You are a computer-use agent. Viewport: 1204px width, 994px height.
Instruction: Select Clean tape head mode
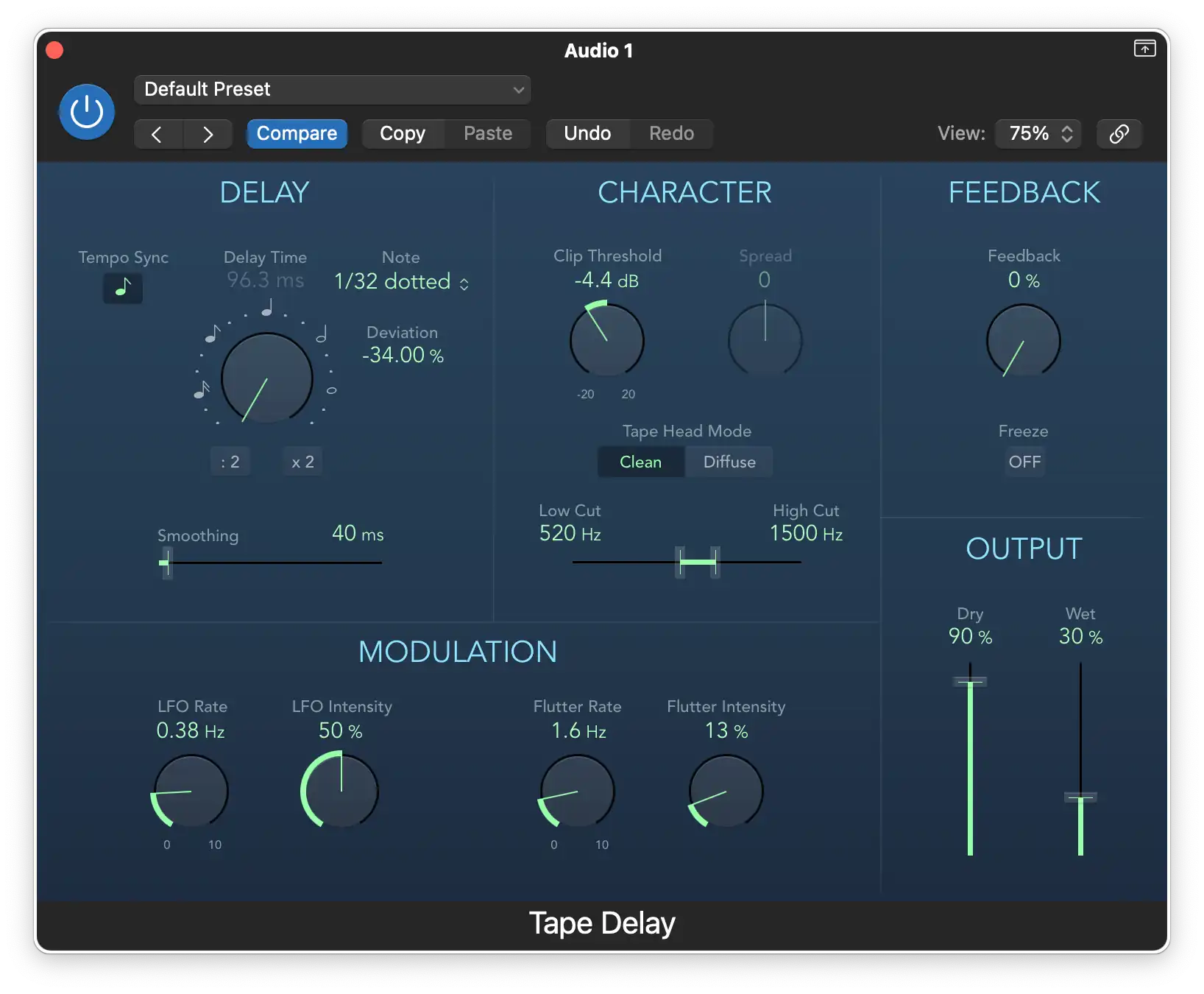coord(641,462)
